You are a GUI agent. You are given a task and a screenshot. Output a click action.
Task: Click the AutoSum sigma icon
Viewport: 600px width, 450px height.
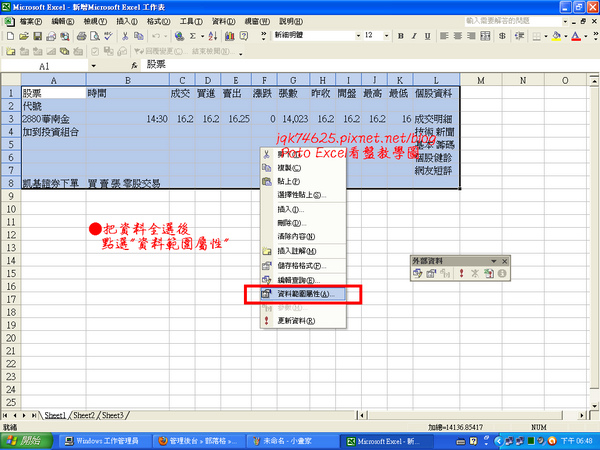click(193, 36)
